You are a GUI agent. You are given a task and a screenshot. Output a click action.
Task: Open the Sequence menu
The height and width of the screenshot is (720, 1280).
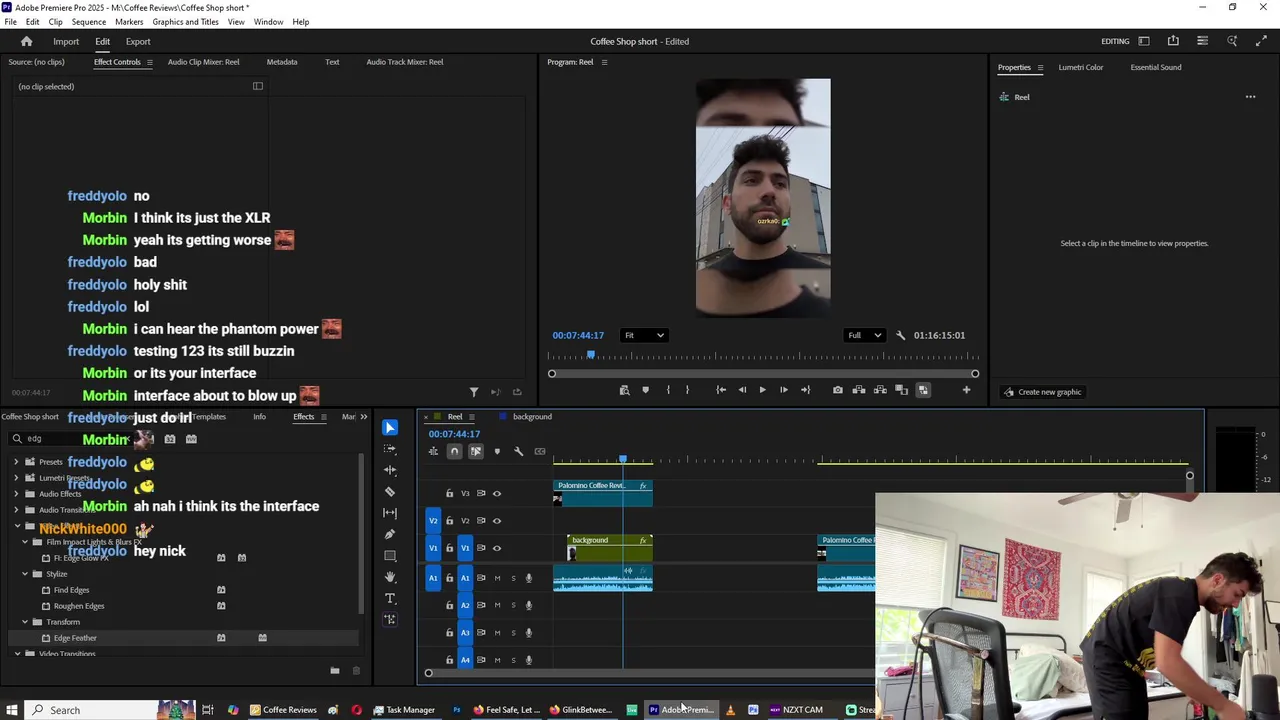coord(88,21)
